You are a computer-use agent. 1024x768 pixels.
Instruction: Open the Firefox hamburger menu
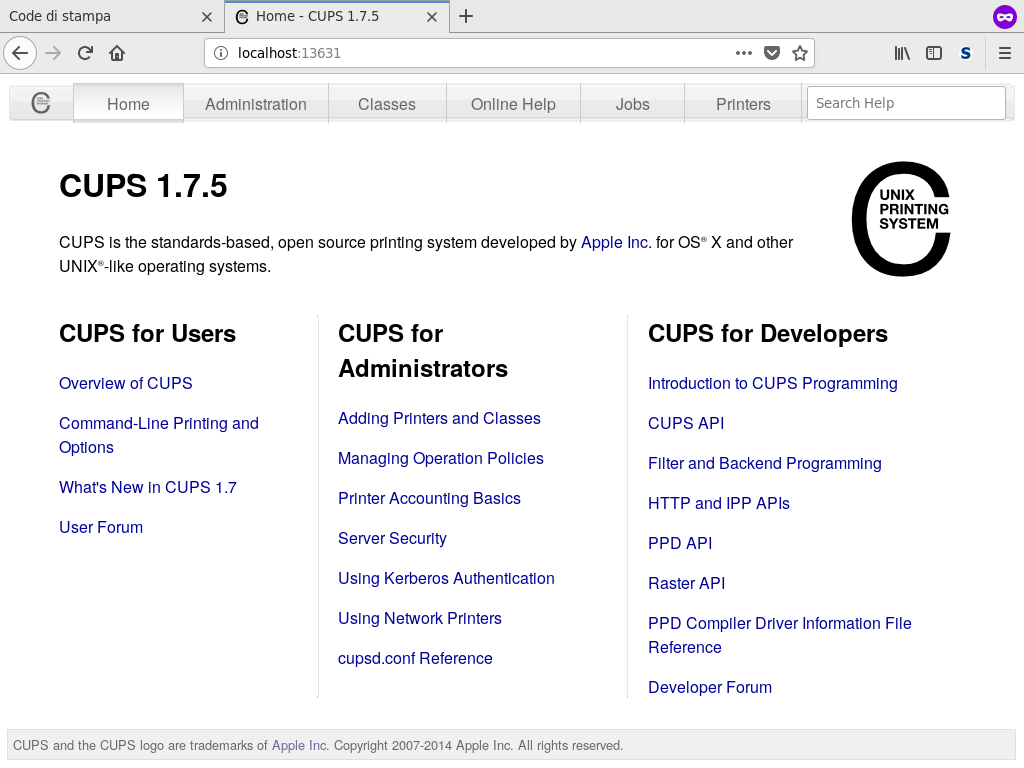point(1004,53)
